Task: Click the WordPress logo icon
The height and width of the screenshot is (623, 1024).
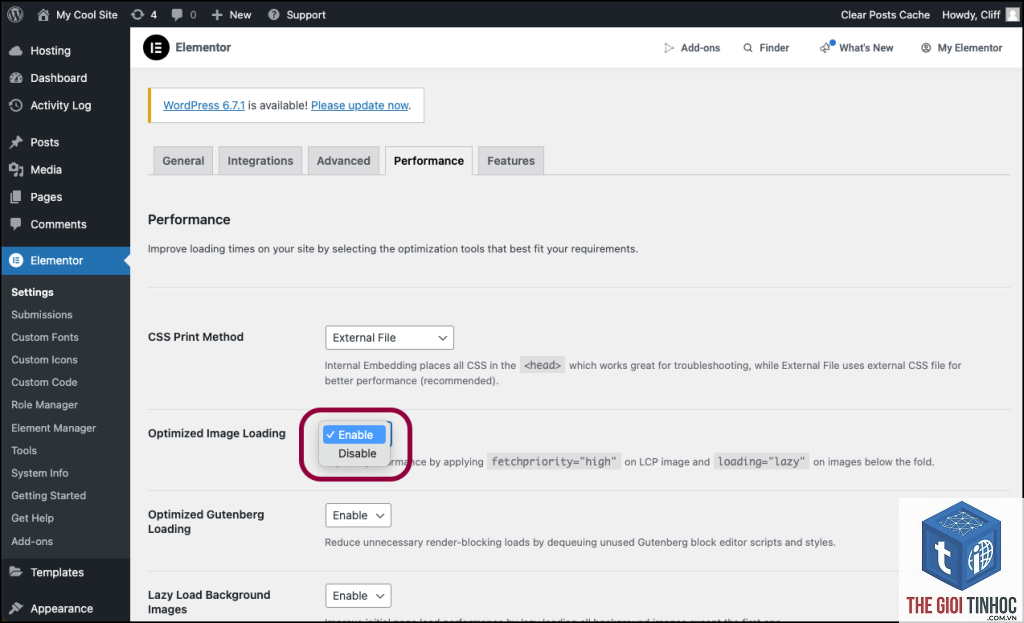Action: coord(15,14)
